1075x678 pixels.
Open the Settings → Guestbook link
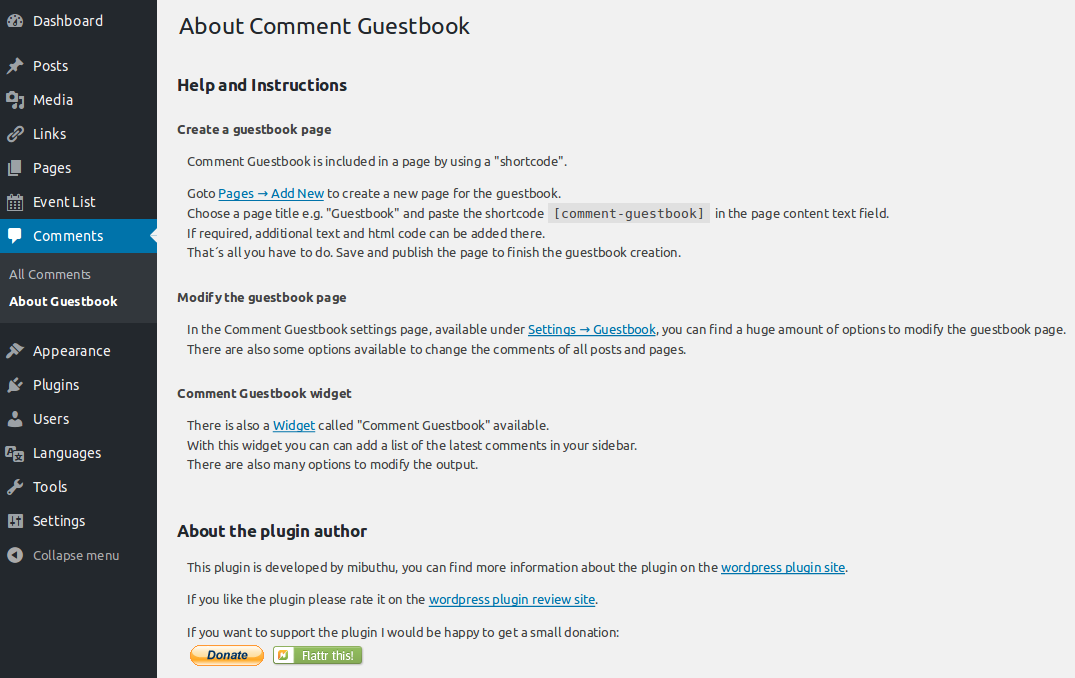592,330
